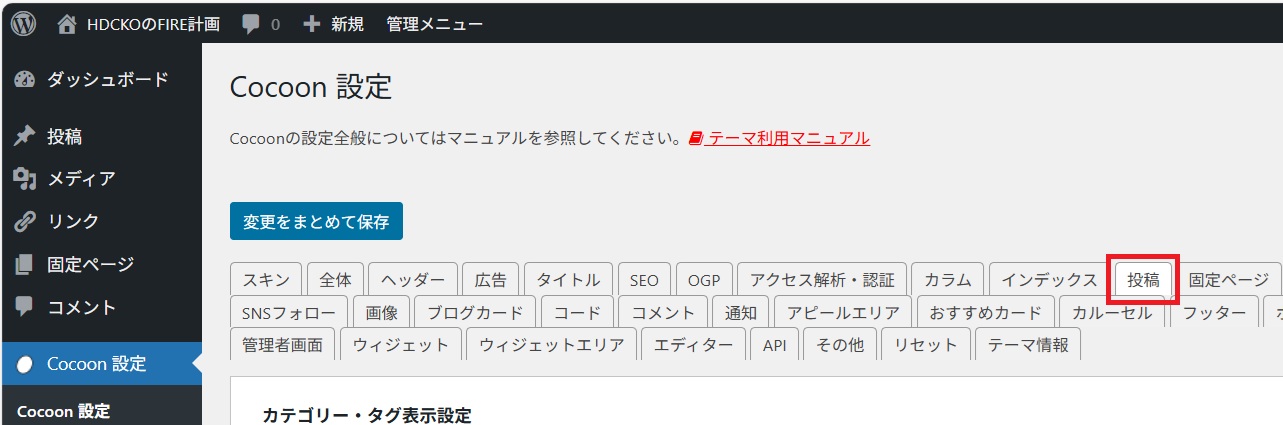Go to ダッシュボード in the sidebar
Image resolution: width=1283 pixels, height=425 pixels.
108,80
